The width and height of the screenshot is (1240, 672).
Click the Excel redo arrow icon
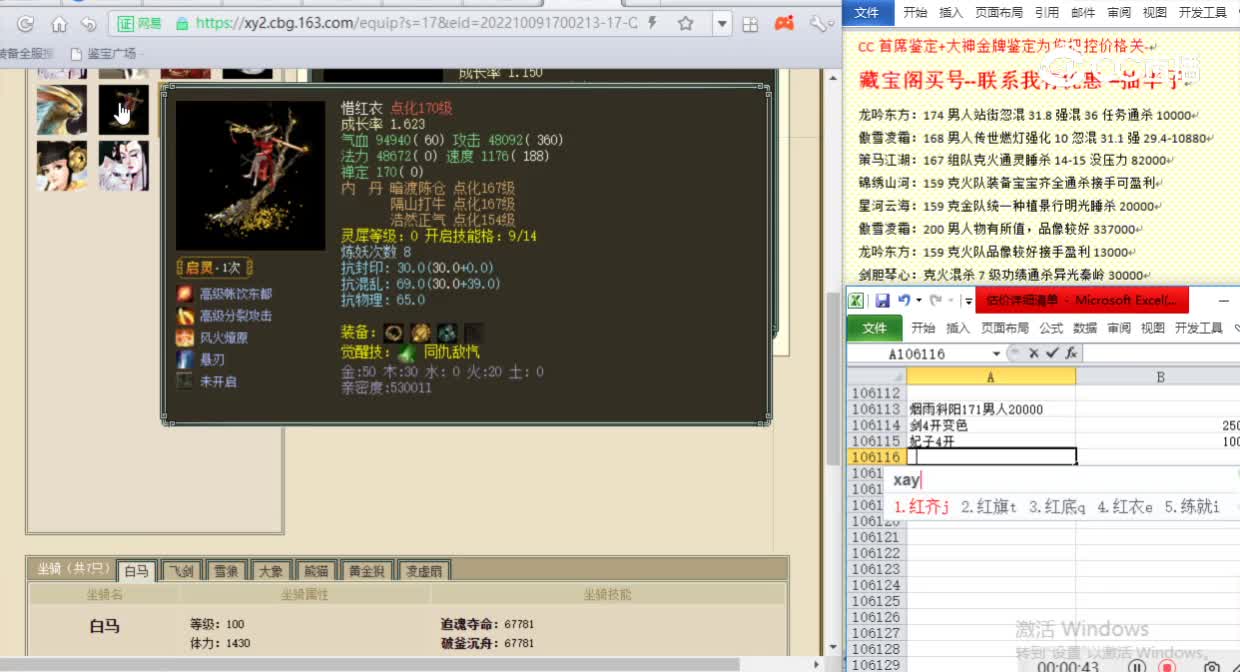936,300
